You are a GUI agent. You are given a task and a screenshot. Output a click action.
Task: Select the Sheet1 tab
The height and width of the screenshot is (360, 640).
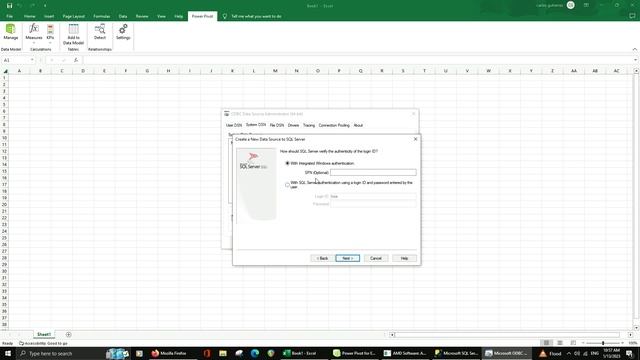[44, 335]
